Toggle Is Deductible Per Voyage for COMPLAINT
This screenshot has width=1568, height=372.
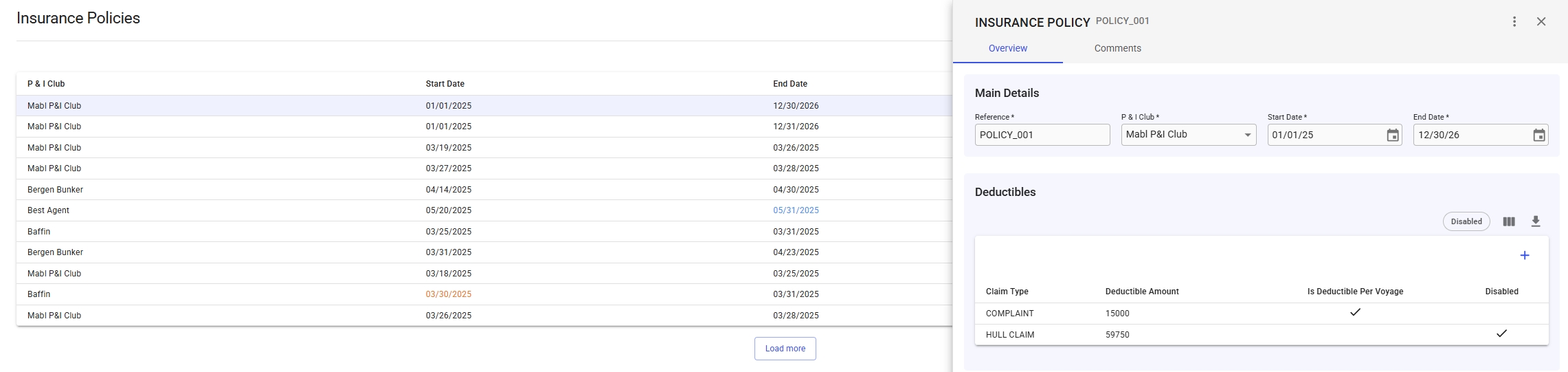(x=1354, y=313)
